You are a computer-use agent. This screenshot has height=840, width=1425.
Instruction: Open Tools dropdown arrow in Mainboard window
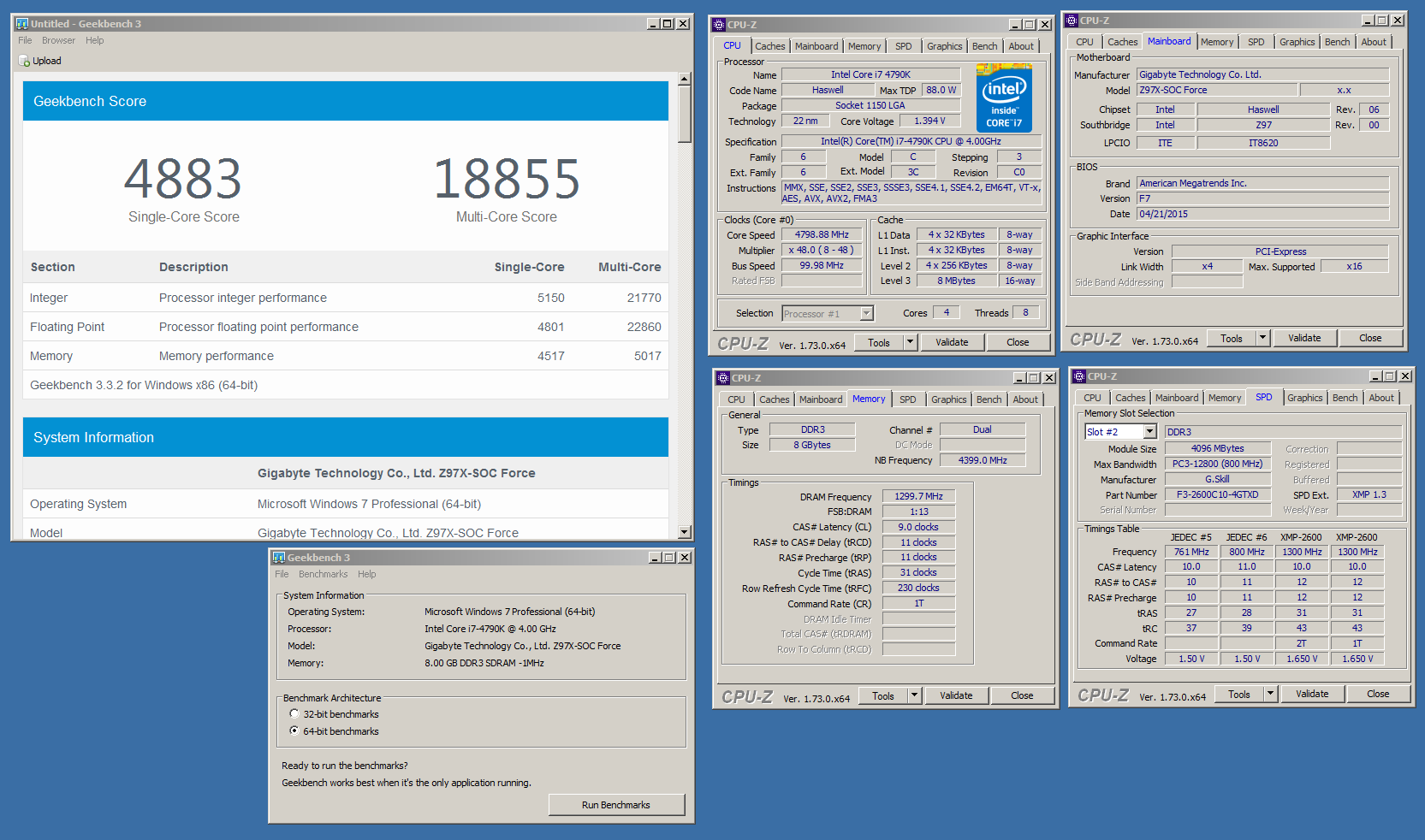point(1262,339)
